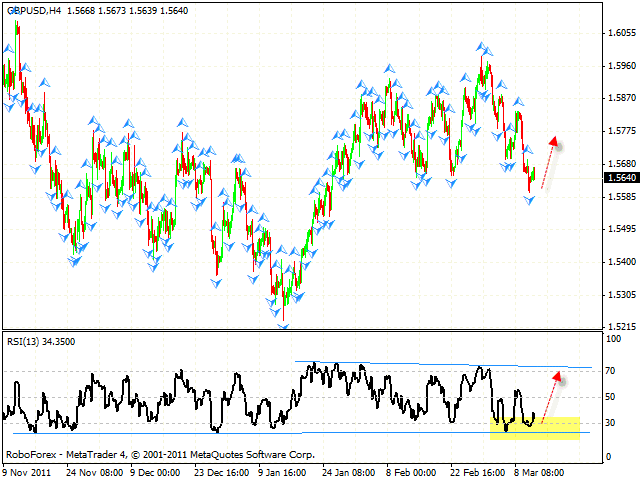The width and height of the screenshot is (640, 480).
Task: Click the RoboForex MetaTrader 4 copyright text
Action: [x=160, y=453]
